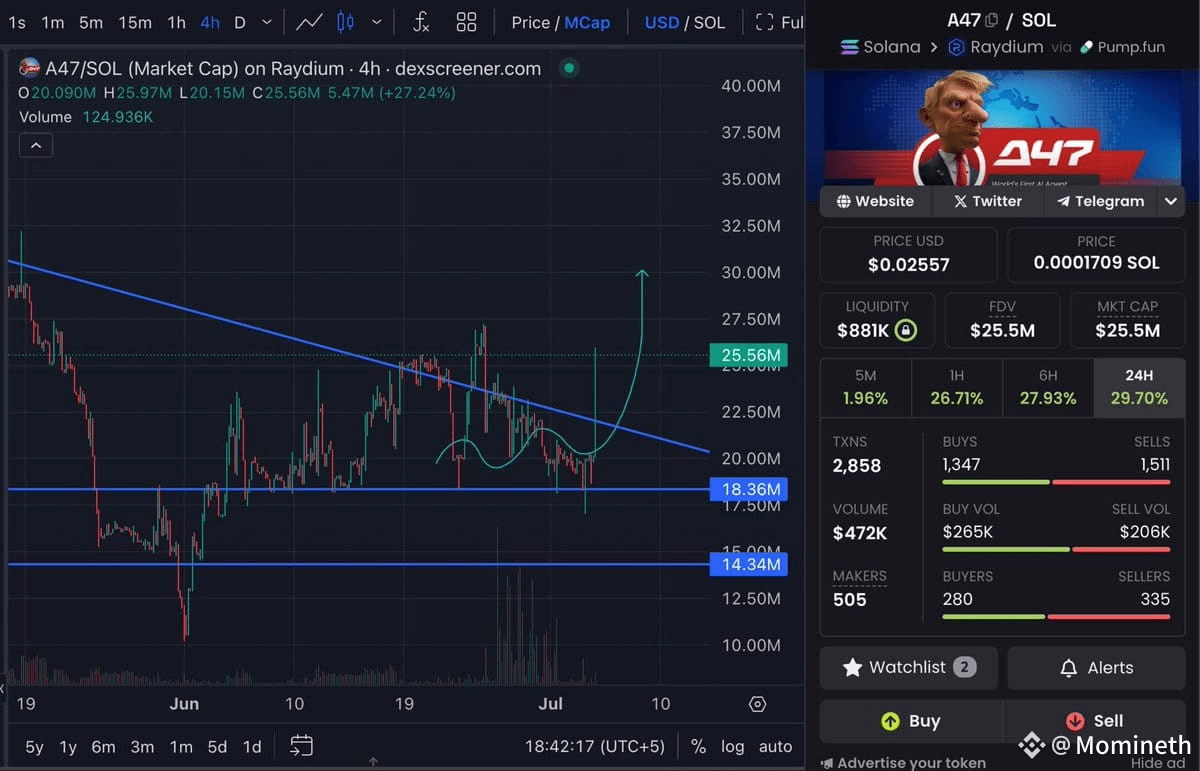Viewport: 1200px width, 771px height.
Task: Open go-to-date calendar icon
Action: click(x=301, y=745)
